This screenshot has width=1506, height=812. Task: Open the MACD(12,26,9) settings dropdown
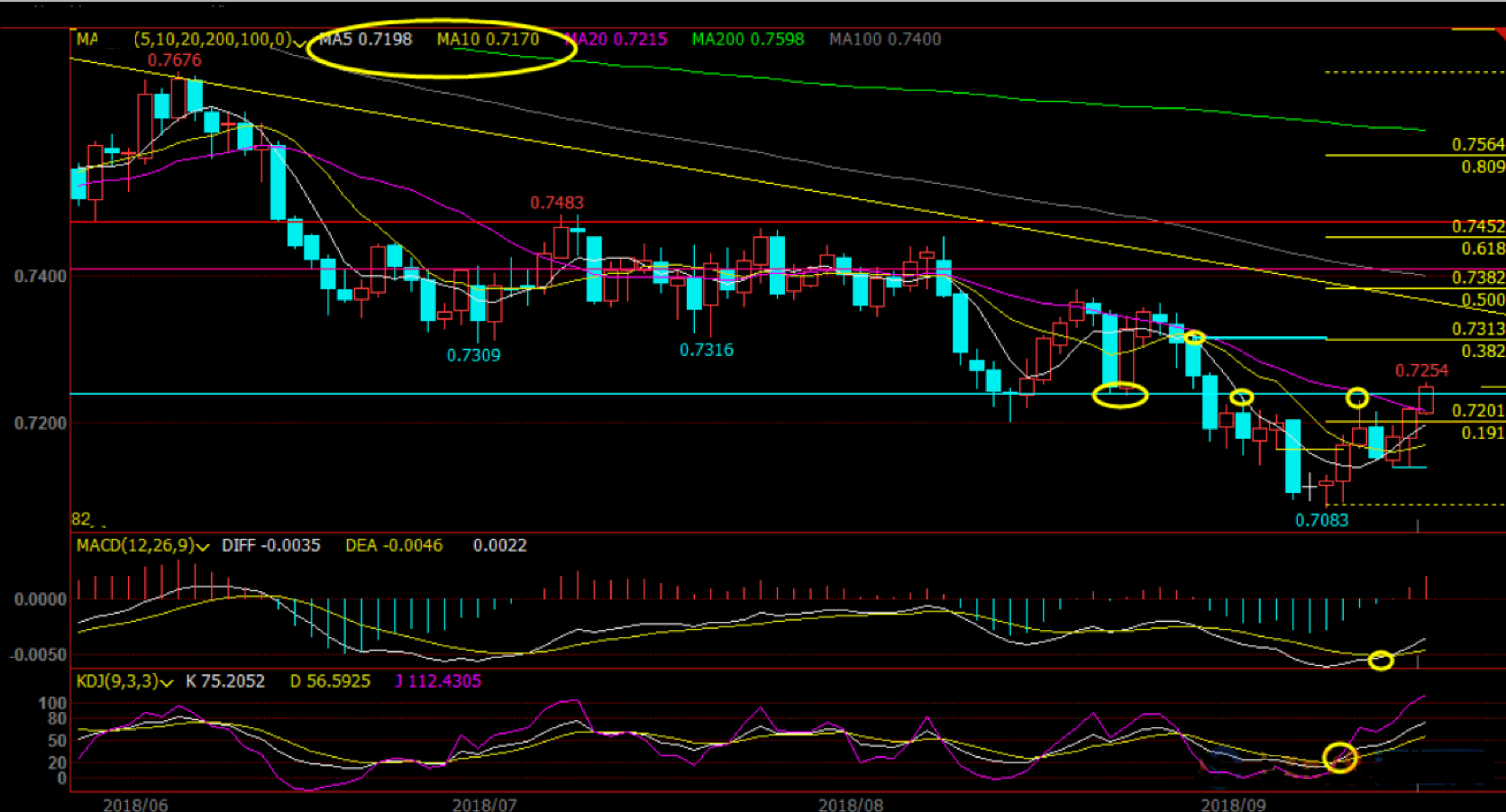(204, 547)
